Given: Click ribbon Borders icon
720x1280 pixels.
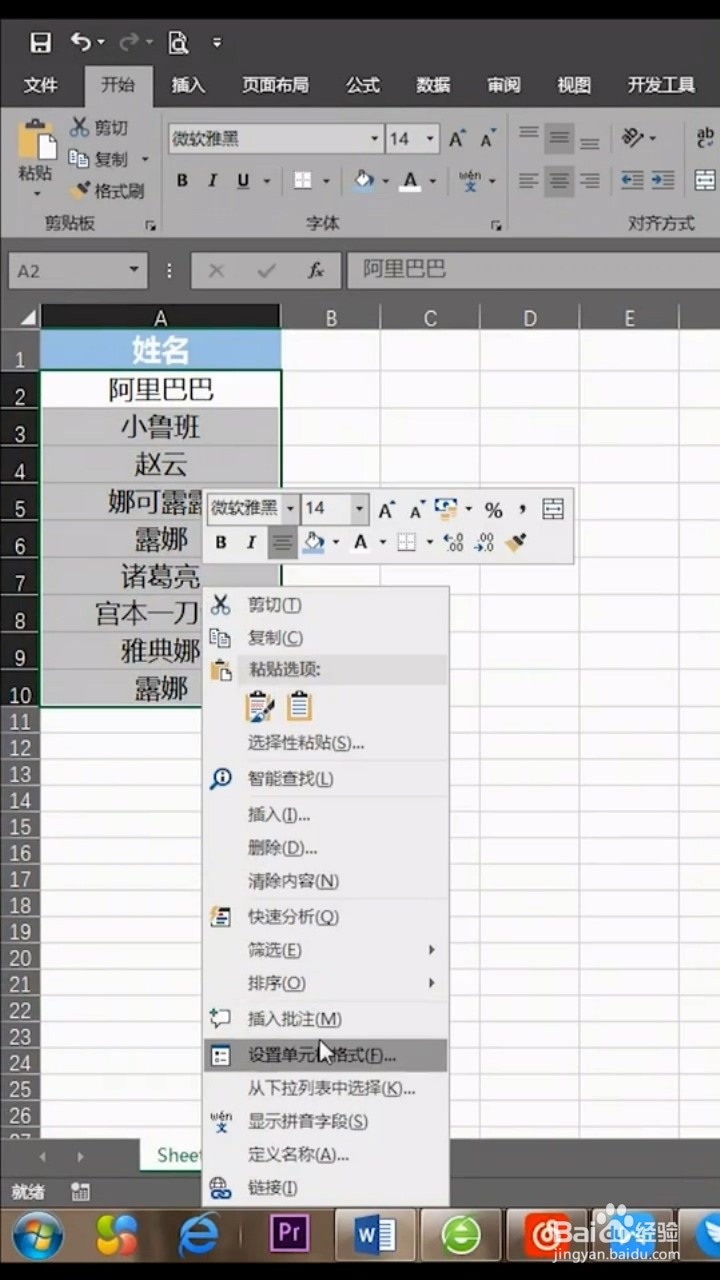Looking at the screenshot, I should (x=303, y=181).
